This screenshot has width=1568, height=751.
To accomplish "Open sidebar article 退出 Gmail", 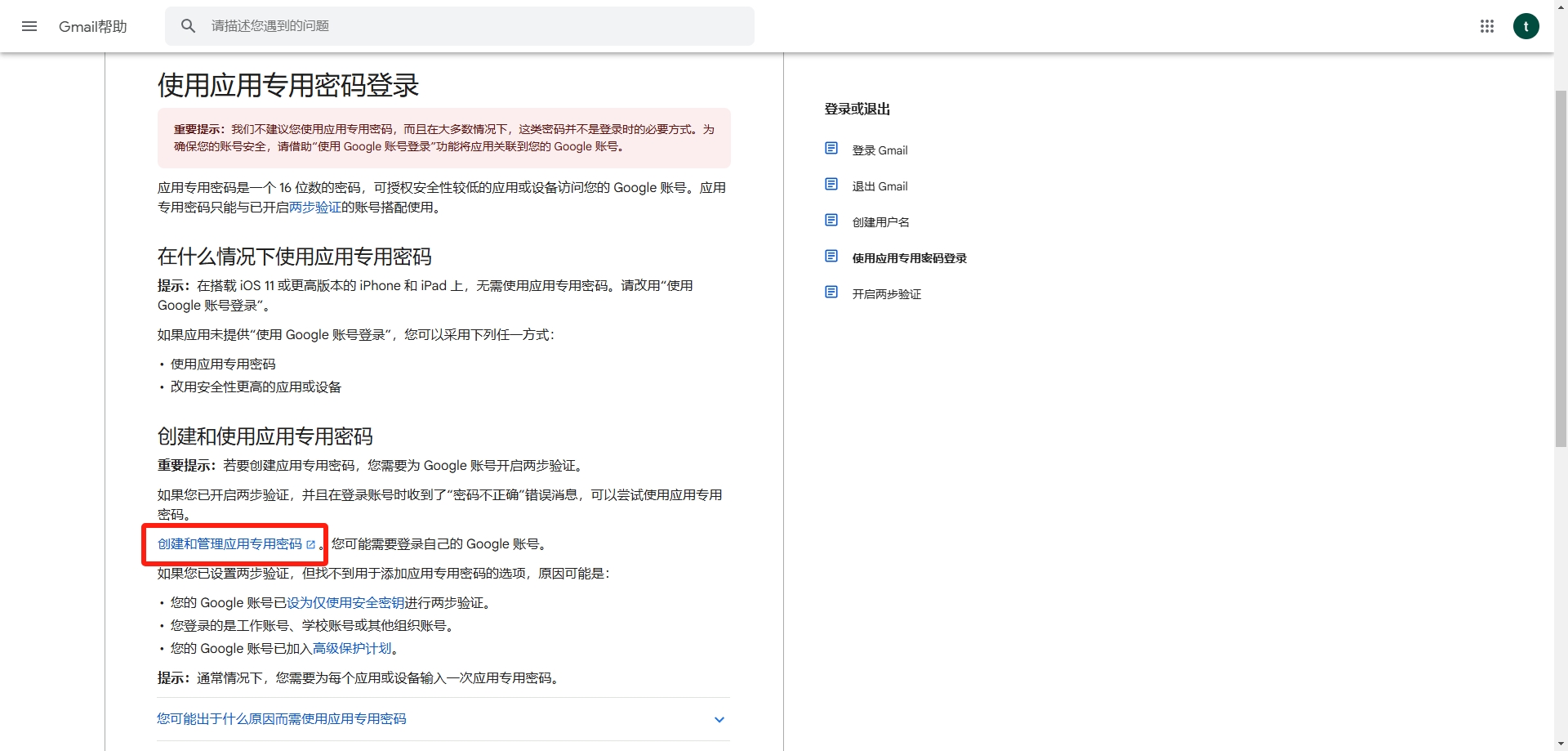I will [x=880, y=186].
